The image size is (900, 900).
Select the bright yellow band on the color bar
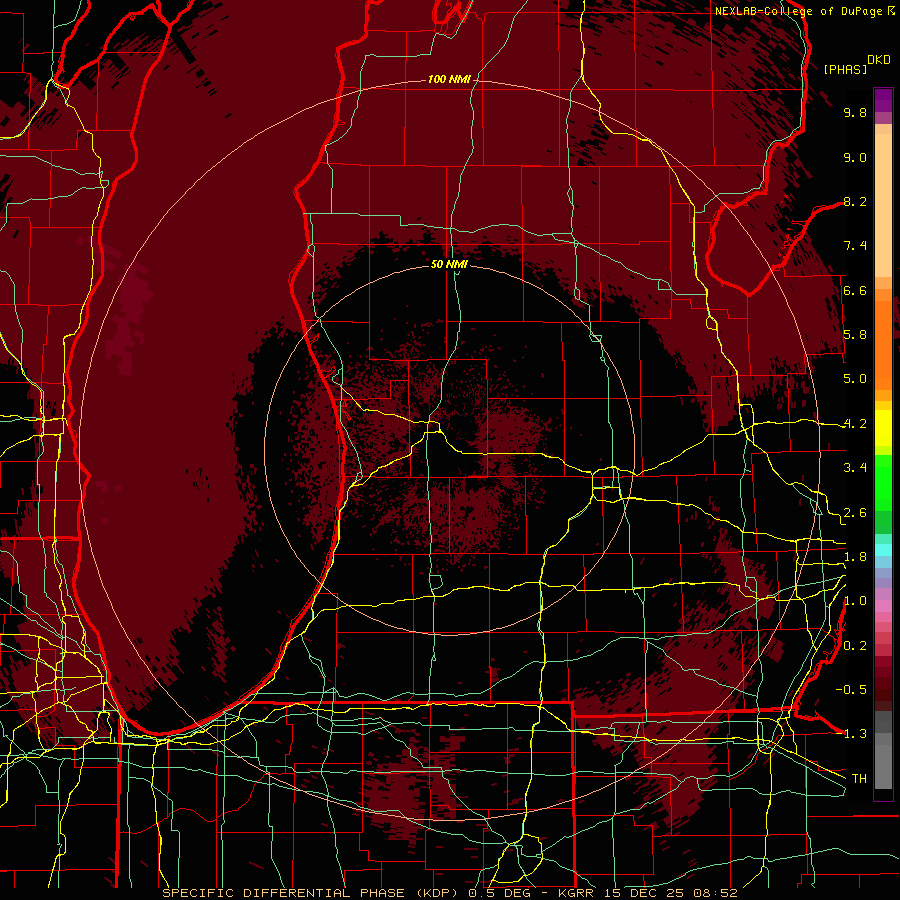point(883,428)
